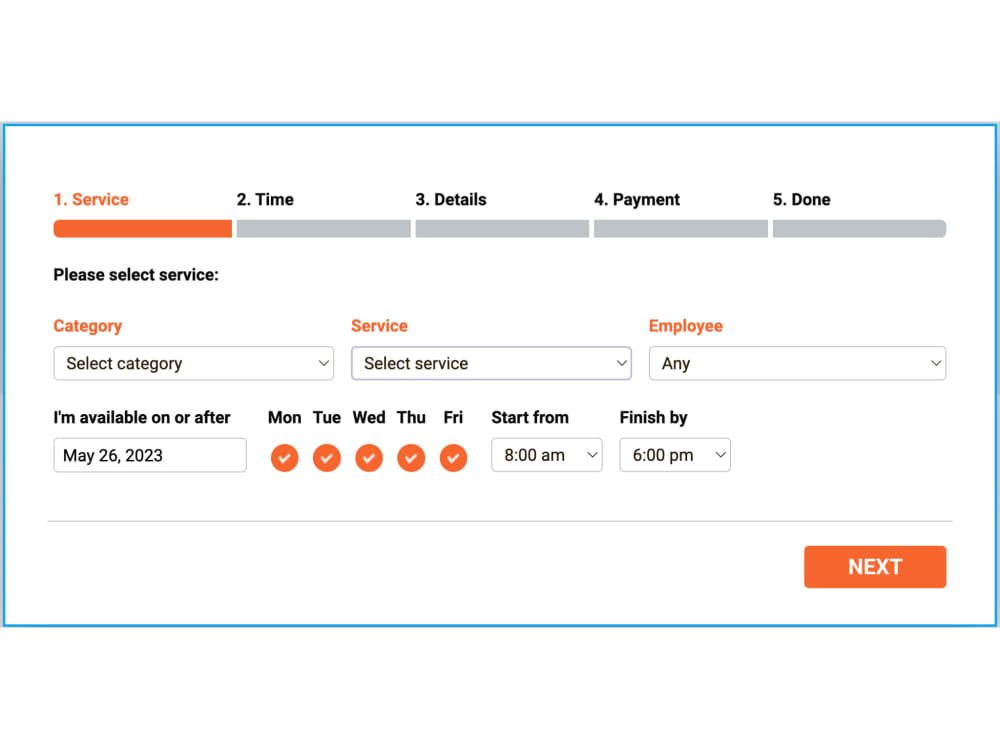Open the Select service dropdown
Screen dimensions: 1000x750
(490, 363)
